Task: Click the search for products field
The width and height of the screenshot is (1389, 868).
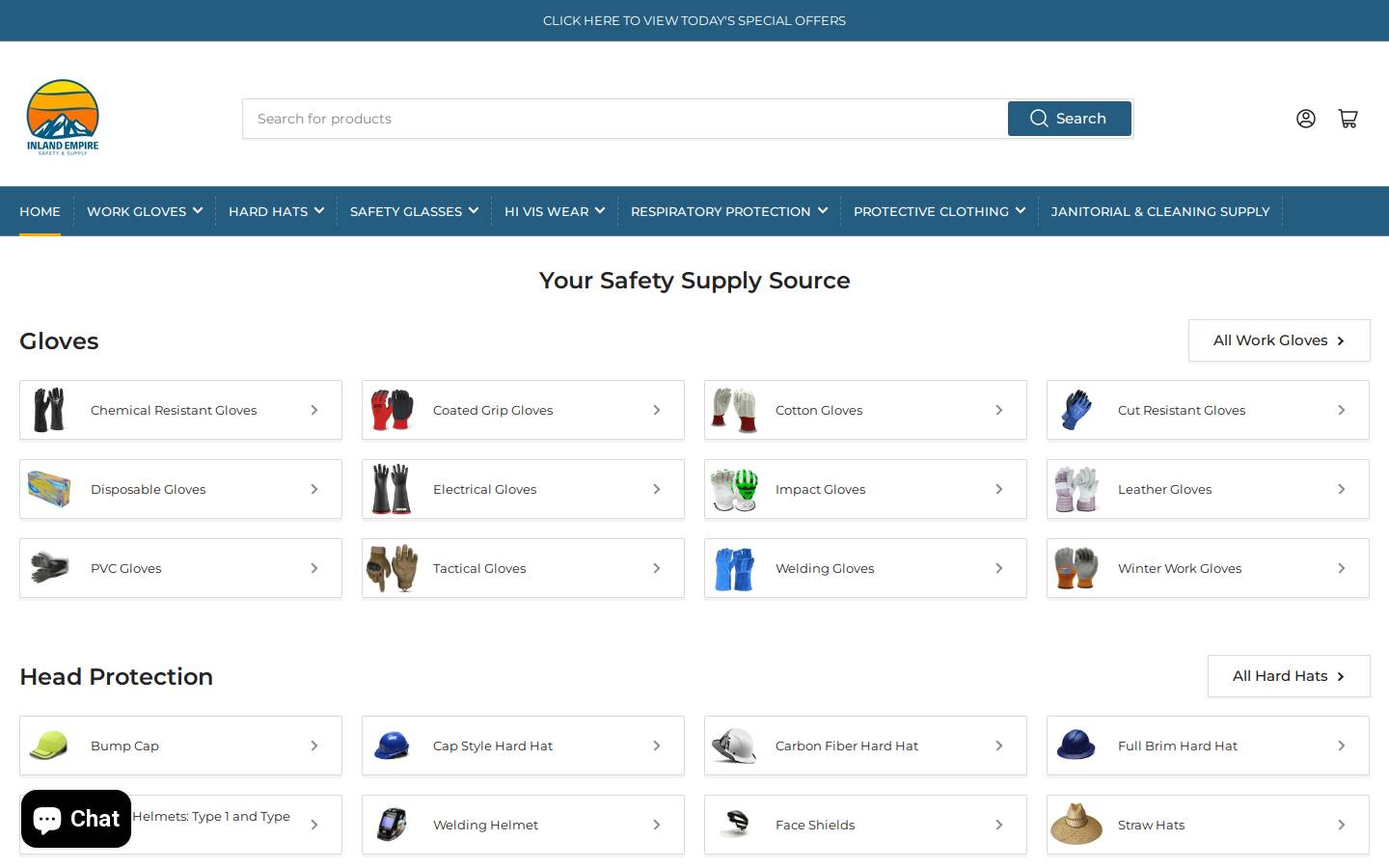Action: coord(625,119)
